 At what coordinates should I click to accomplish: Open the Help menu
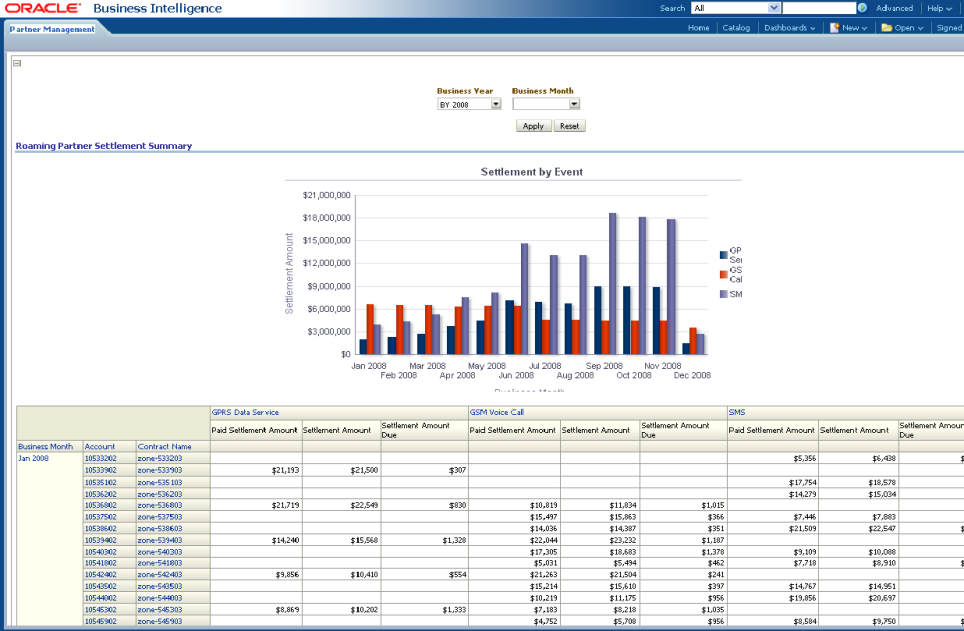pos(939,8)
